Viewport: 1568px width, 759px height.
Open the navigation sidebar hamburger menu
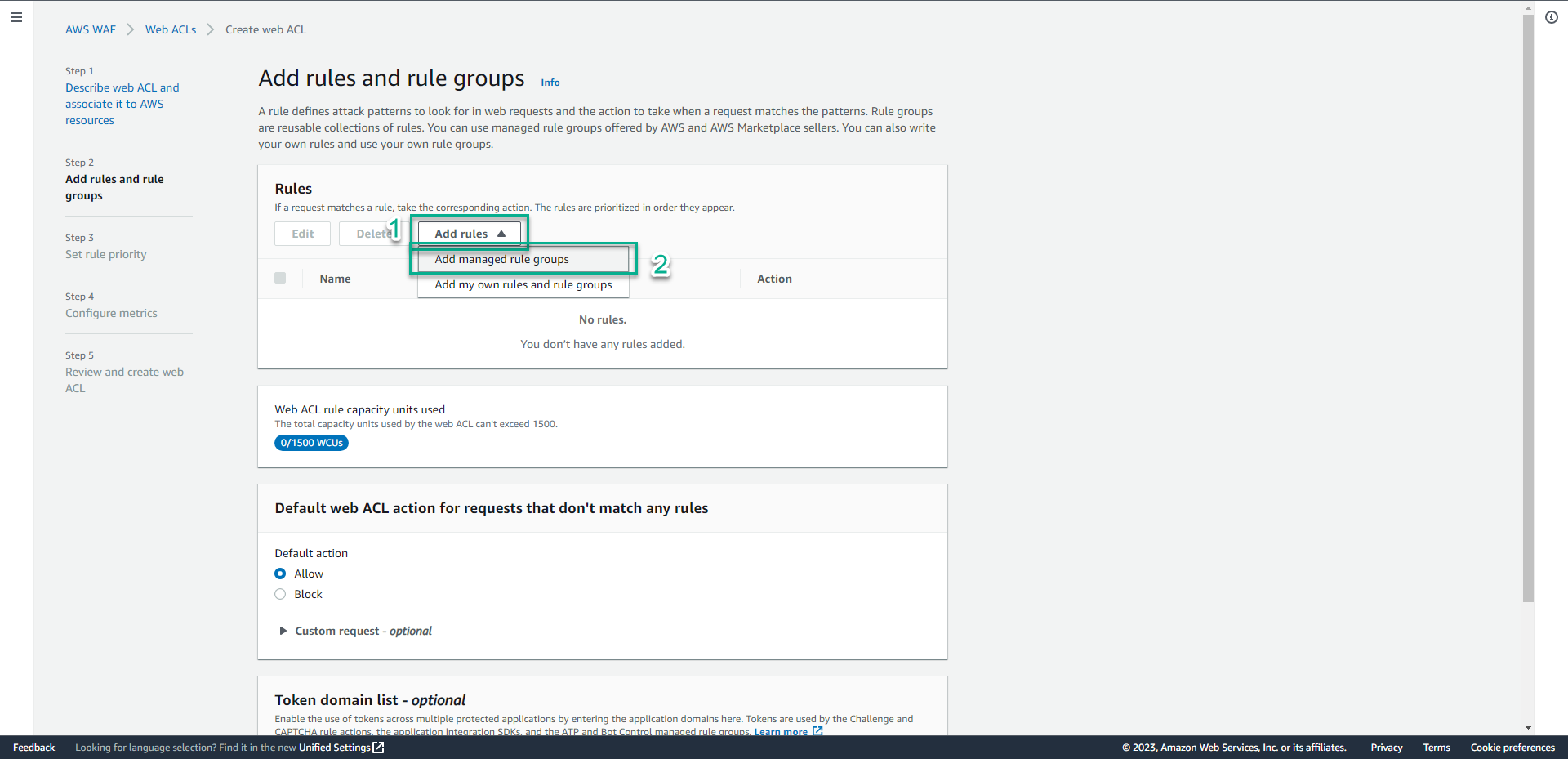click(x=16, y=17)
